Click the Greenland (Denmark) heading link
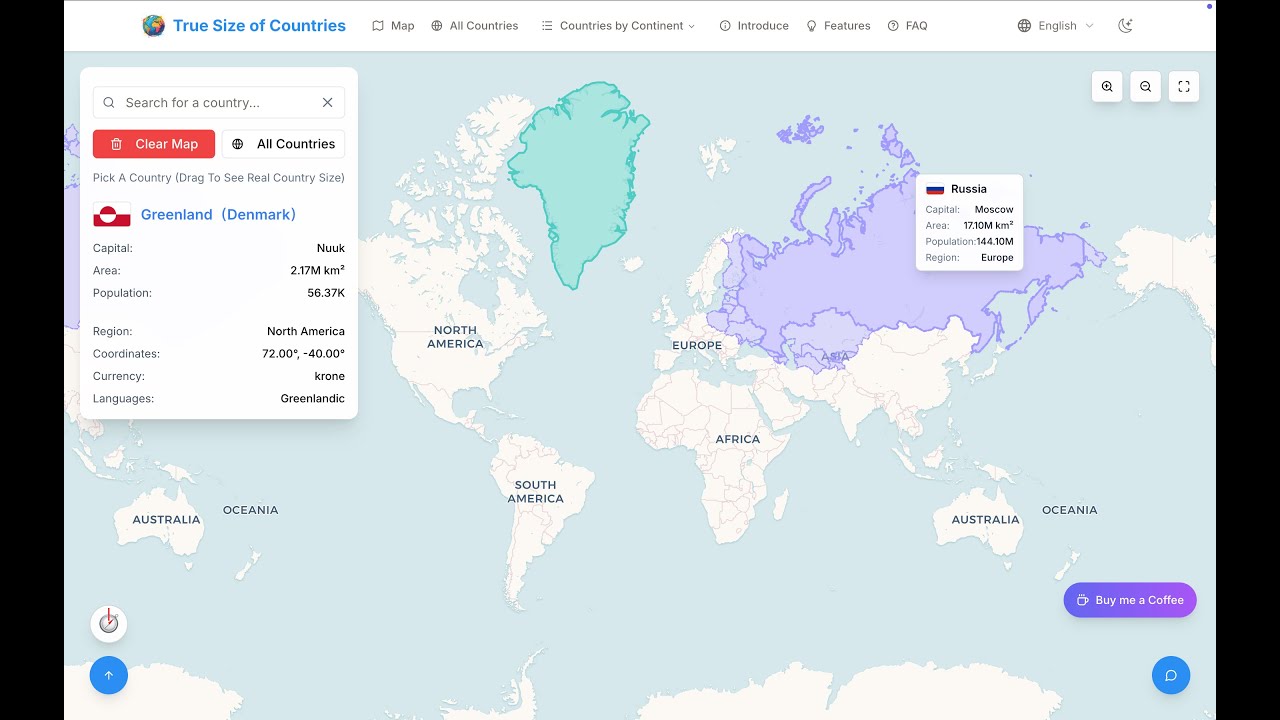Screen dimensions: 1280x720 pos(218,214)
